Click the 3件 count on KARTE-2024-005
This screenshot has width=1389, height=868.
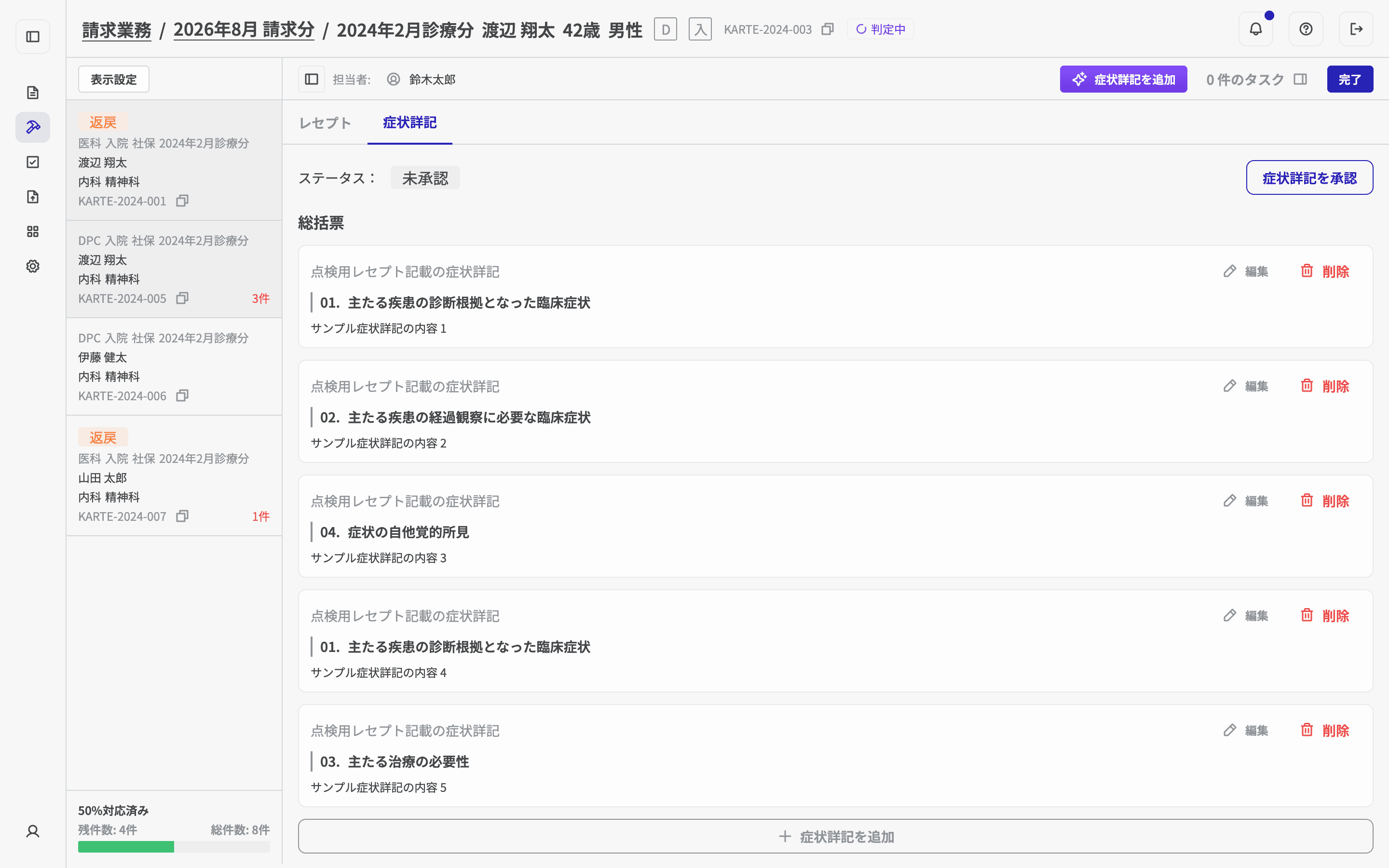click(x=260, y=298)
